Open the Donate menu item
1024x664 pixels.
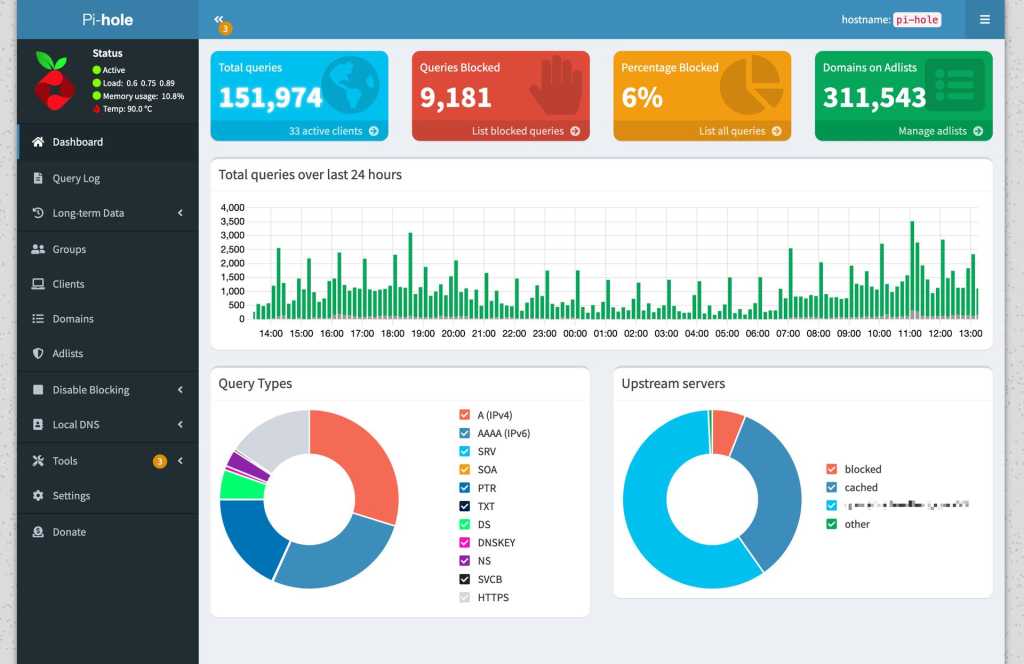pyautogui.click(x=69, y=532)
